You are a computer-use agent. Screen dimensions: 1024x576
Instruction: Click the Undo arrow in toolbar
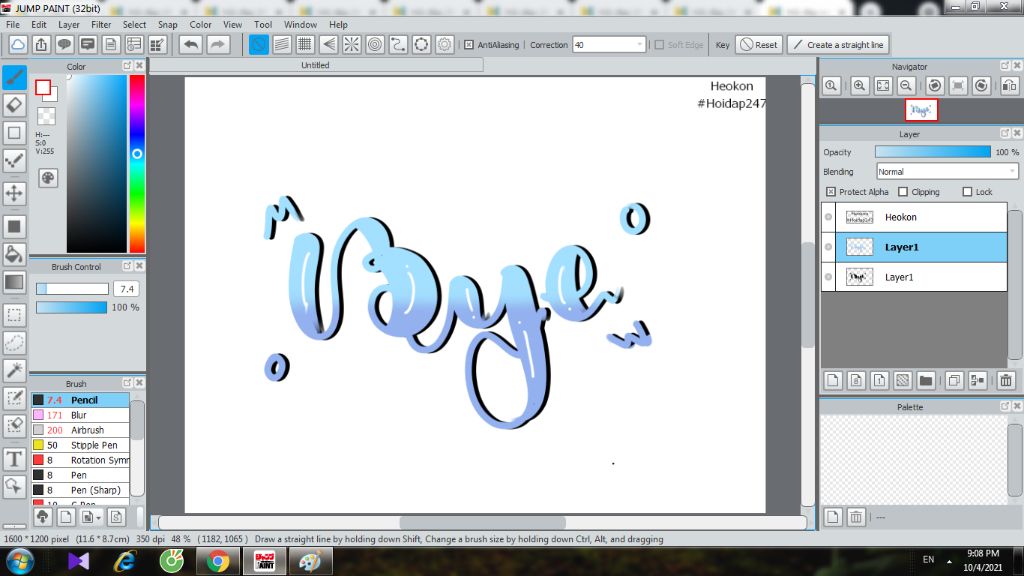click(x=191, y=44)
